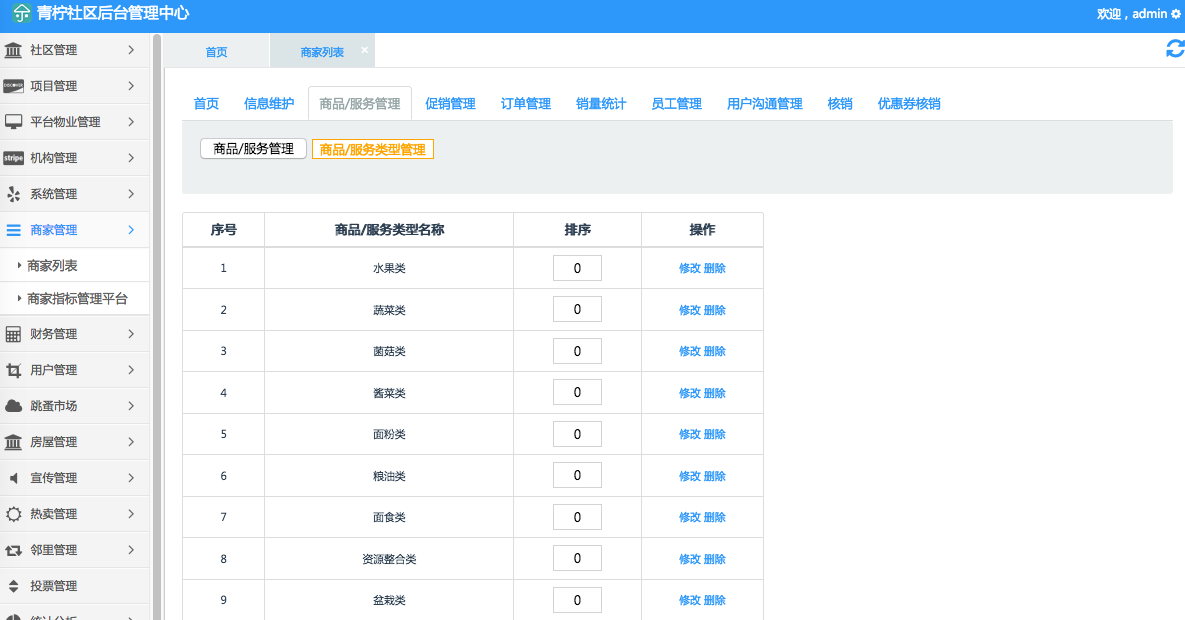The image size is (1185, 620).
Task: Expand the 平台物业管理 chevron
Action: 131,122
